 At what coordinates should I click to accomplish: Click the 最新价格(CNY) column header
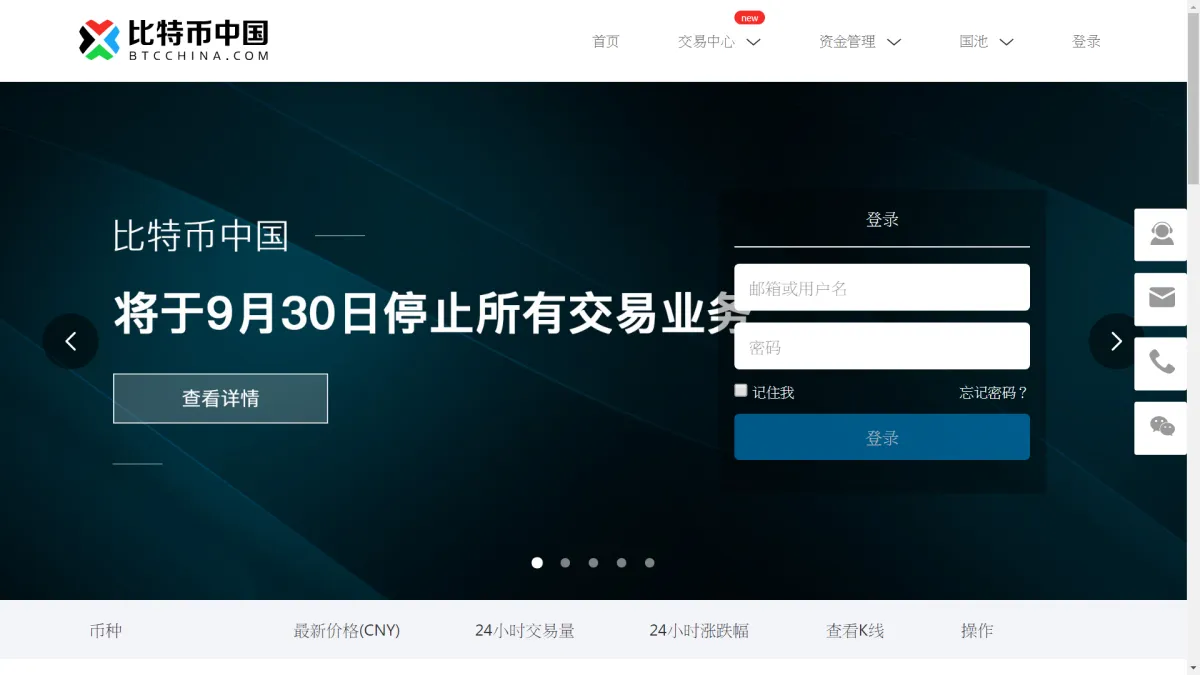coord(346,630)
